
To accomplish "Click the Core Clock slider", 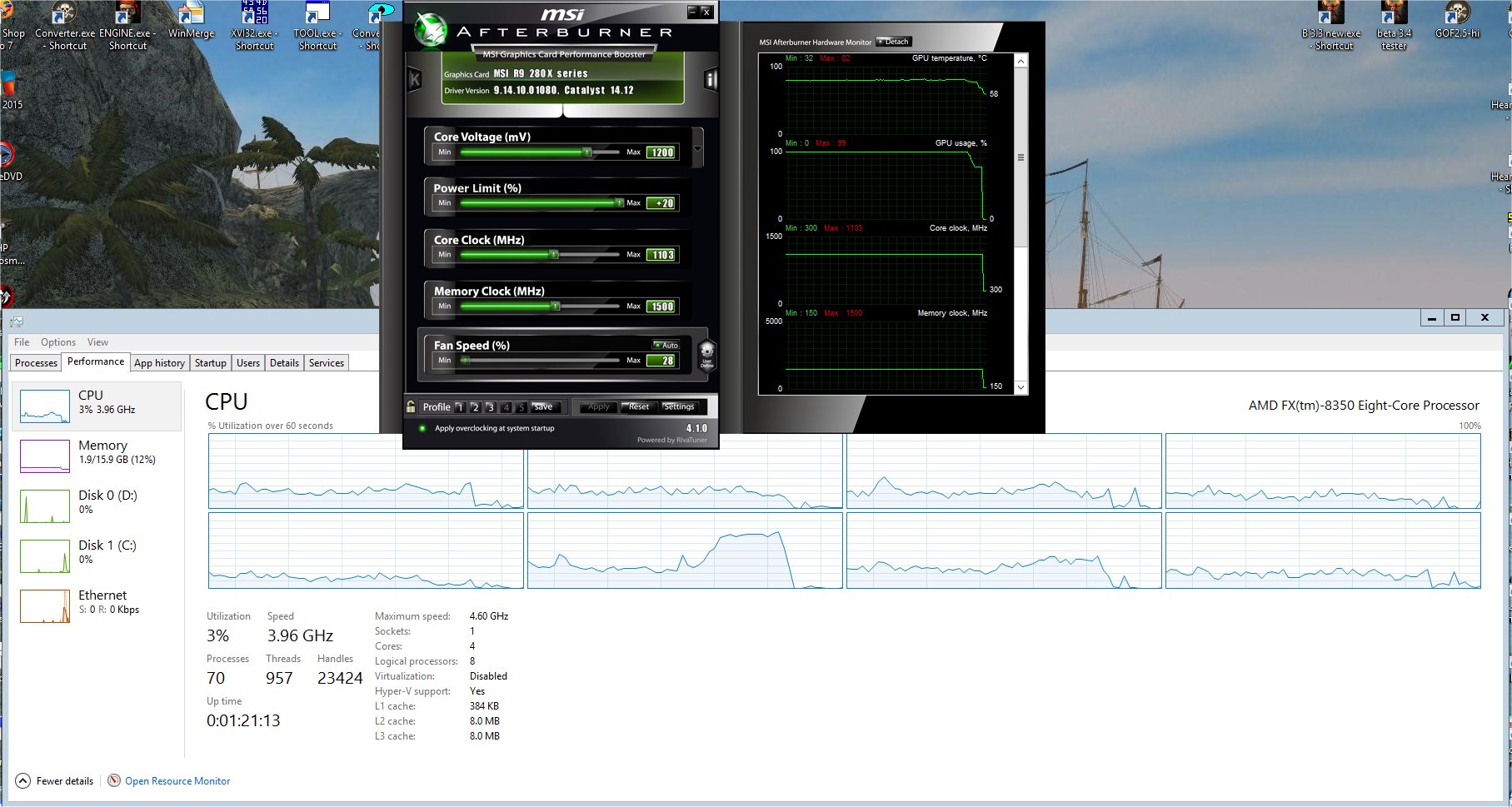I will 540,255.
